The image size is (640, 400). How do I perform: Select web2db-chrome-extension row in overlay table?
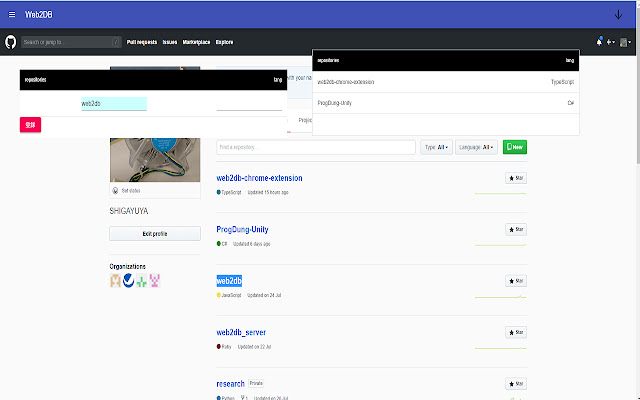[x=446, y=82]
